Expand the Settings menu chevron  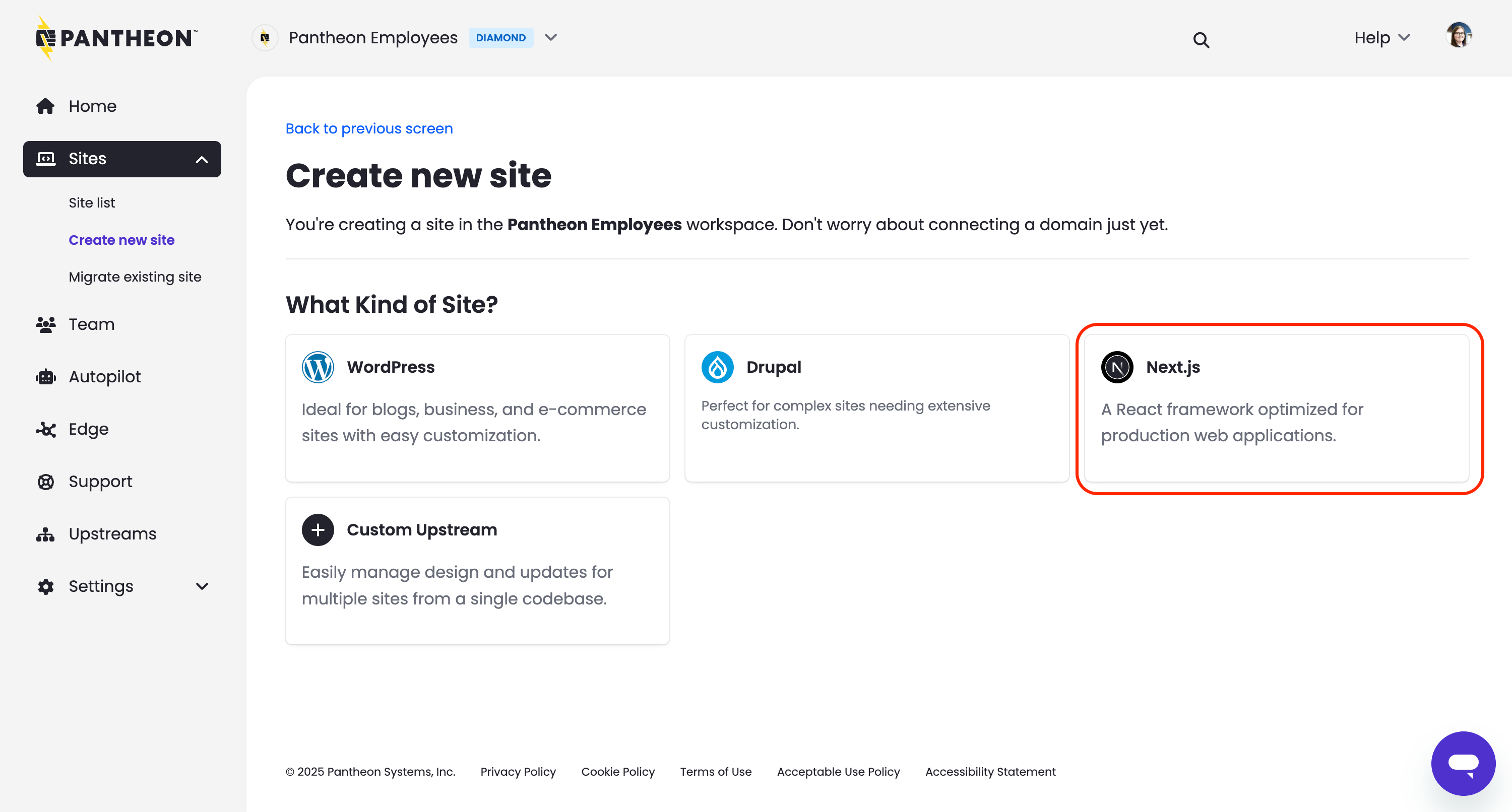click(x=201, y=586)
